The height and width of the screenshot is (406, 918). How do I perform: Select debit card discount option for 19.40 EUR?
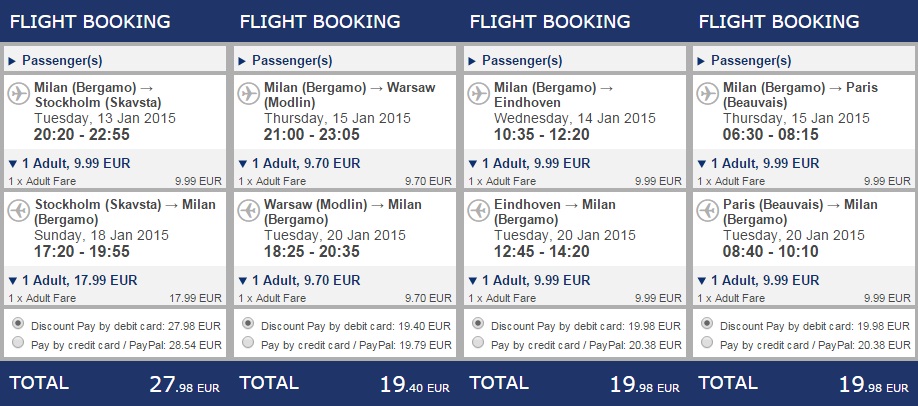click(248, 324)
